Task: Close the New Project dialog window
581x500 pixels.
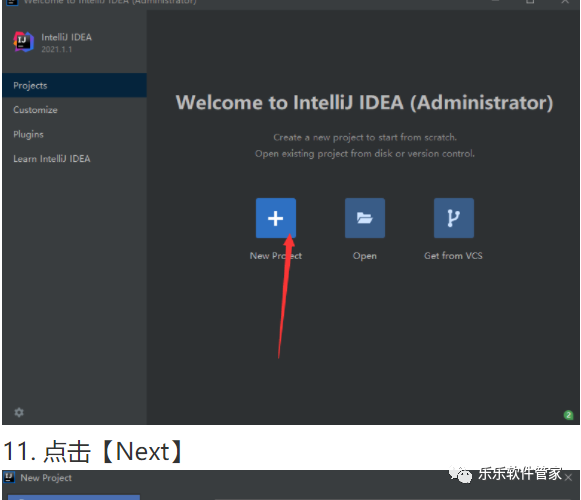Action: (568, 478)
